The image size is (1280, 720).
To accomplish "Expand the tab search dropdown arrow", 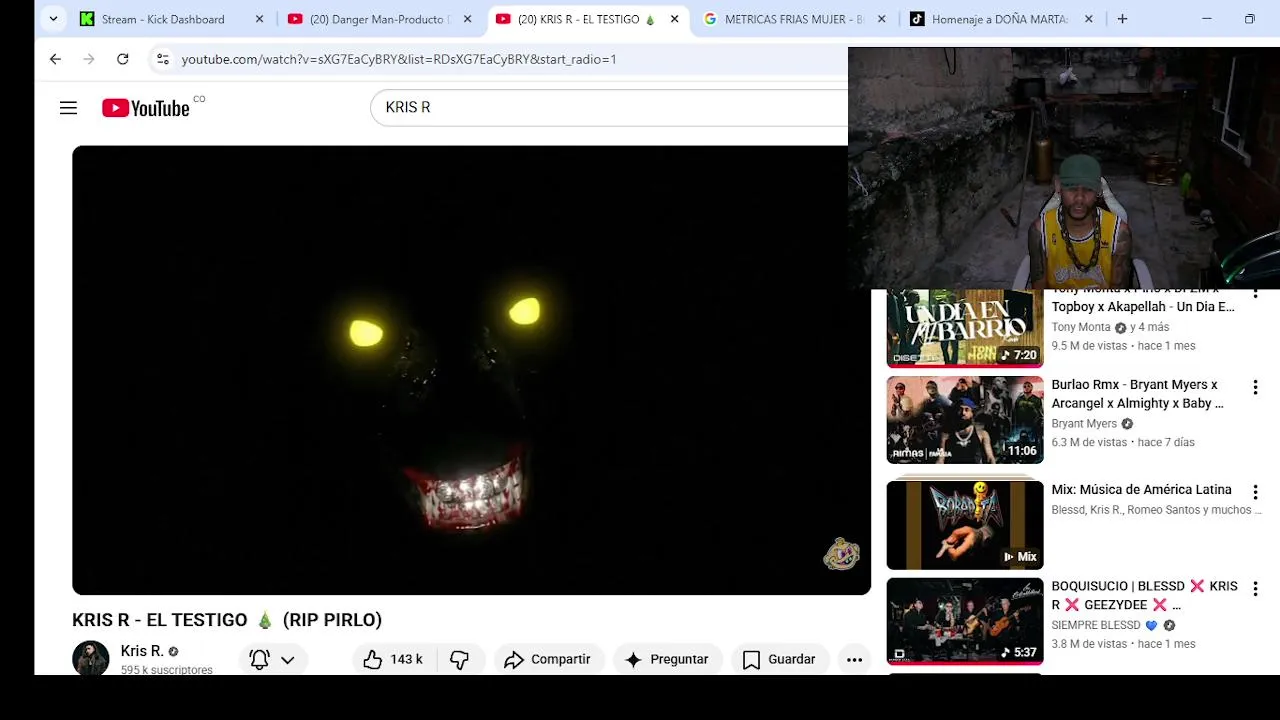I will pyautogui.click(x=53, y=19).
